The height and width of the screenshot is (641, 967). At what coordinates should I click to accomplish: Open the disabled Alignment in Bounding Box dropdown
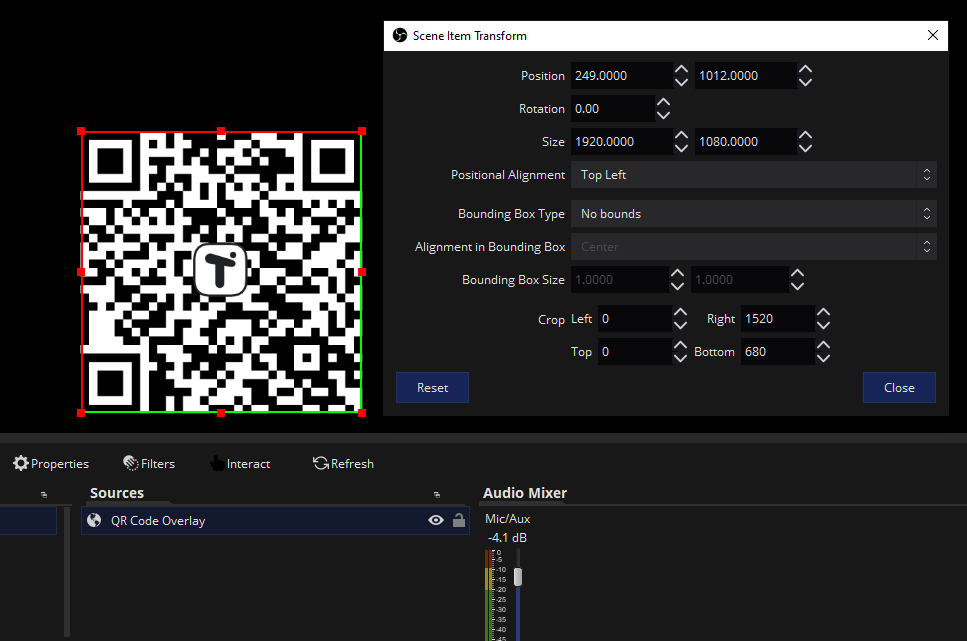click(x=754, y=247)
